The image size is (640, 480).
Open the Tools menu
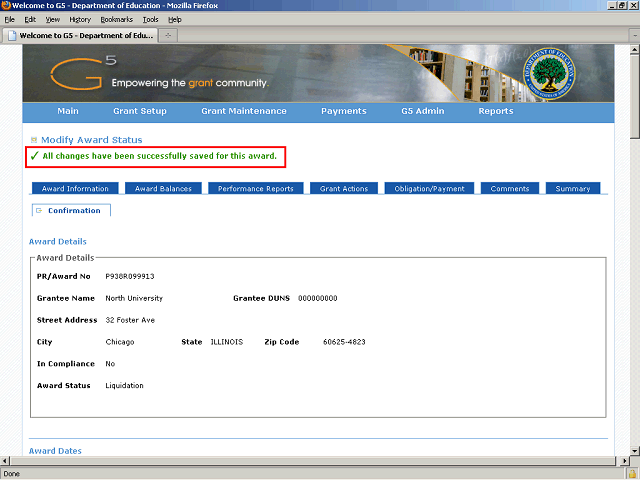(150, 20)
